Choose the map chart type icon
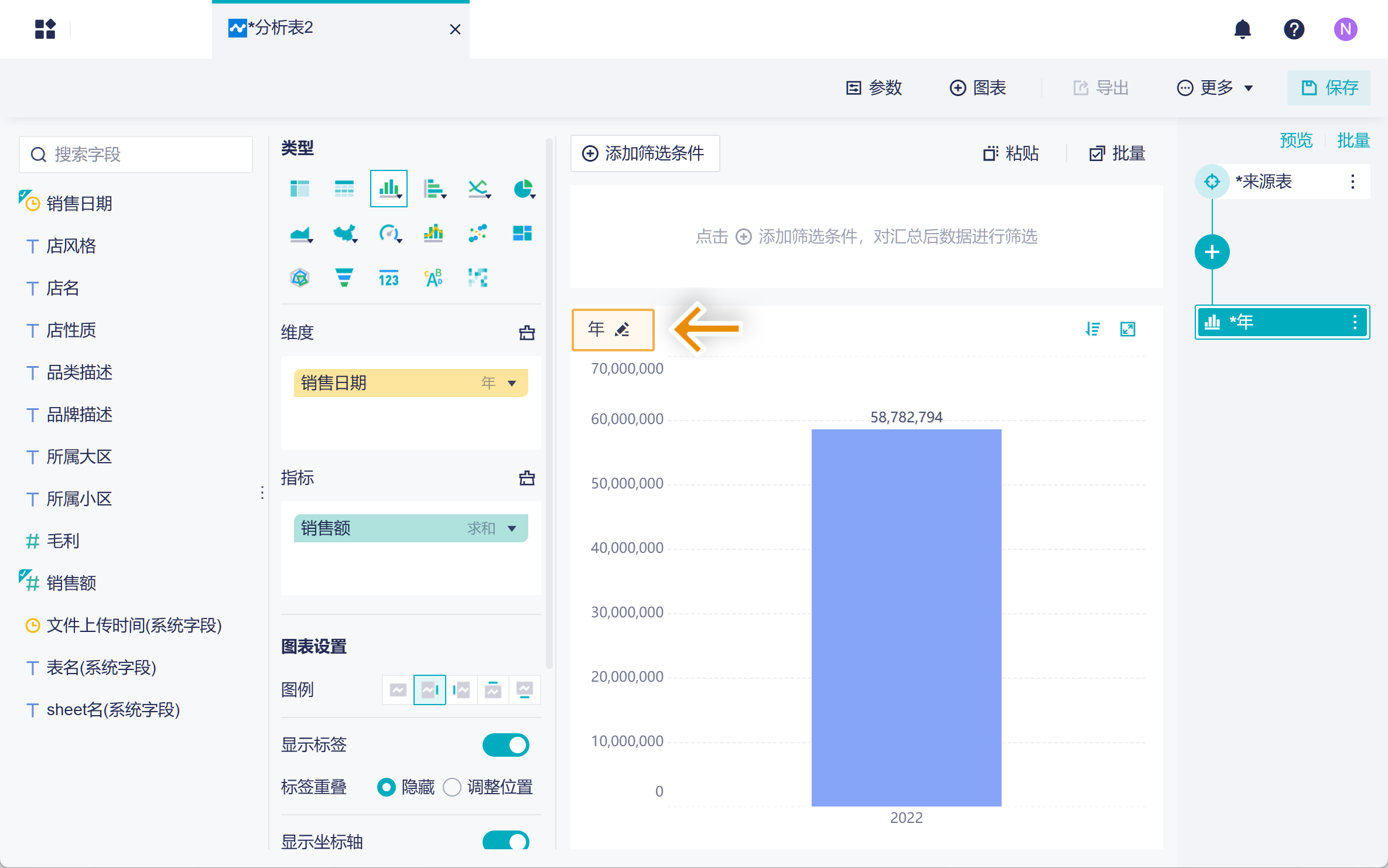 tap(345, 233)
